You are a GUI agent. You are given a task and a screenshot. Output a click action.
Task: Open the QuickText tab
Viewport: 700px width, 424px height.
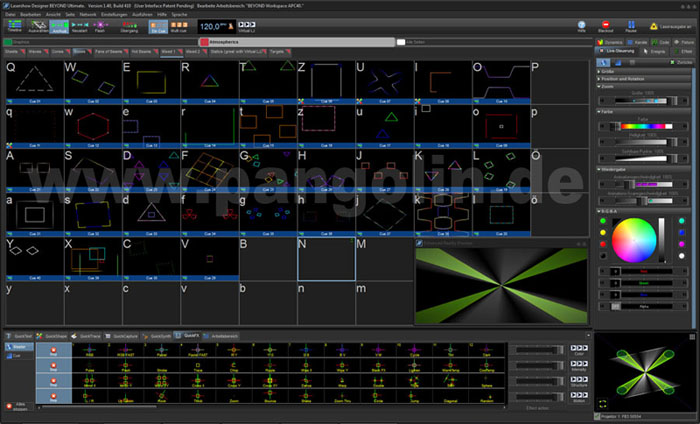click(x=19, y=336)
